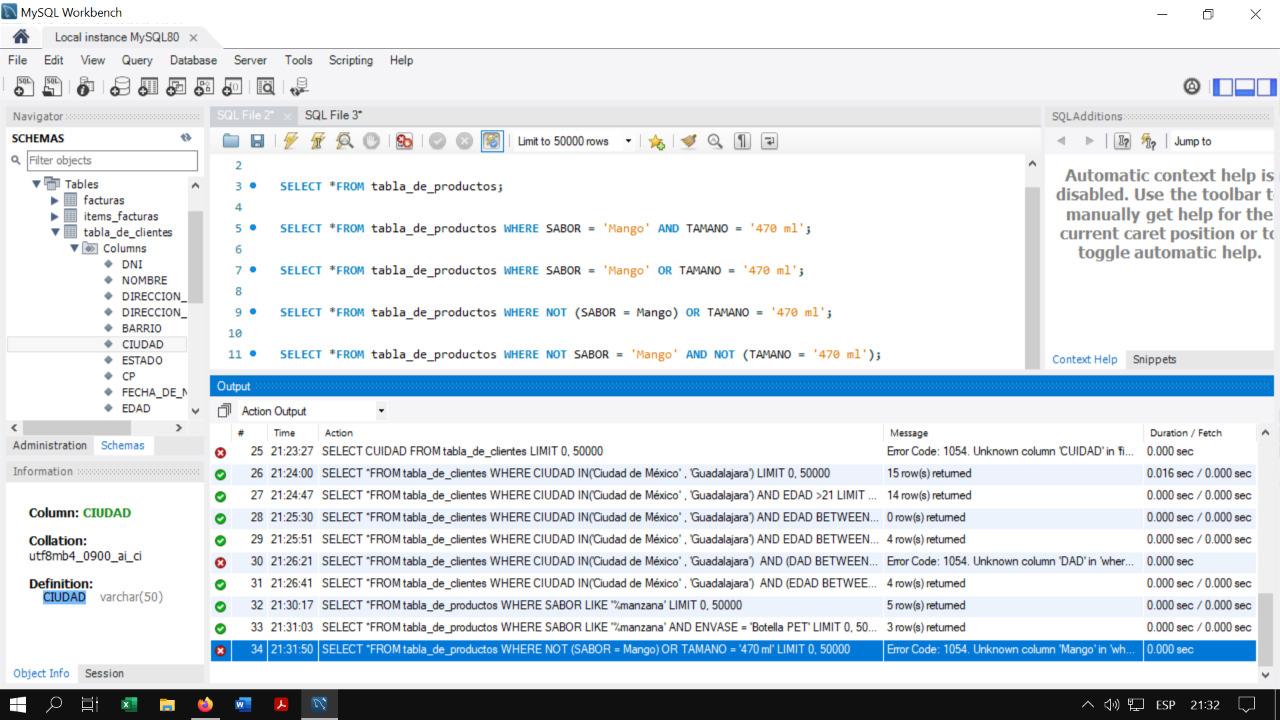Execute the whole script with lightning icon
Viewport: 1280px width, 720px height.
pyautogui.click(x=292, y=141)
